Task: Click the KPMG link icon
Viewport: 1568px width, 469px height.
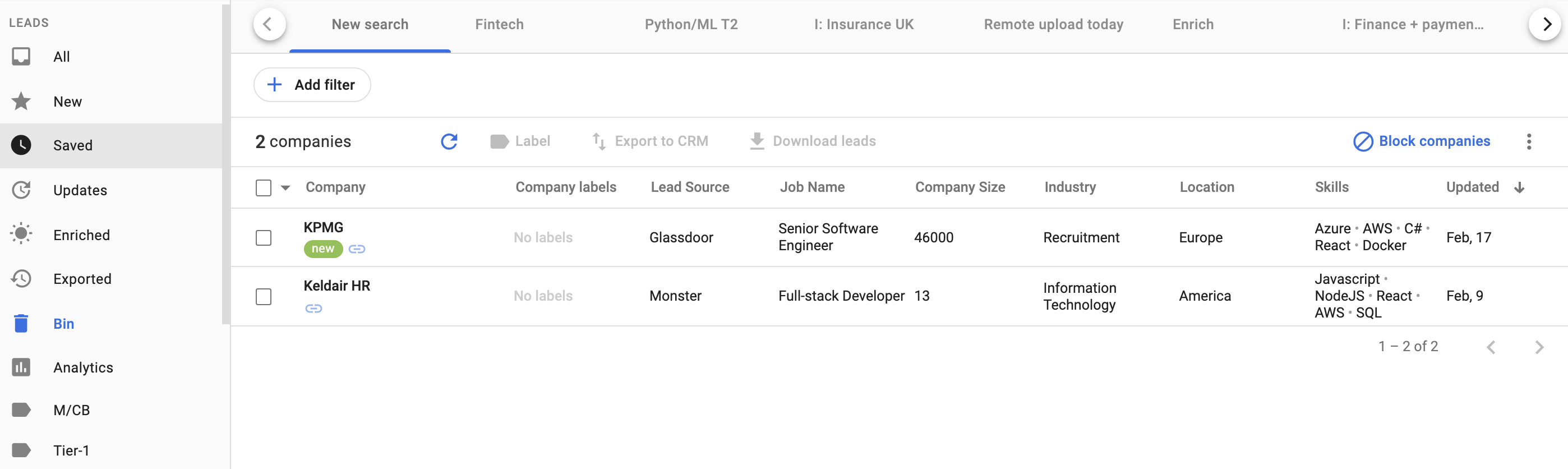Action: point(357,249)
